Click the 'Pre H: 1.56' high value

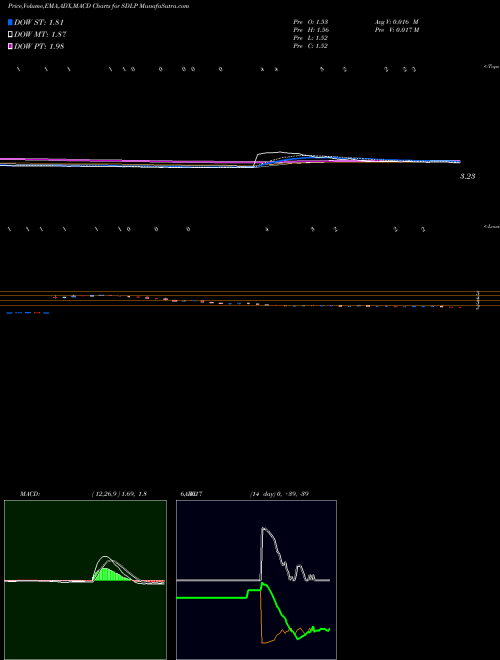pos(311,30)
